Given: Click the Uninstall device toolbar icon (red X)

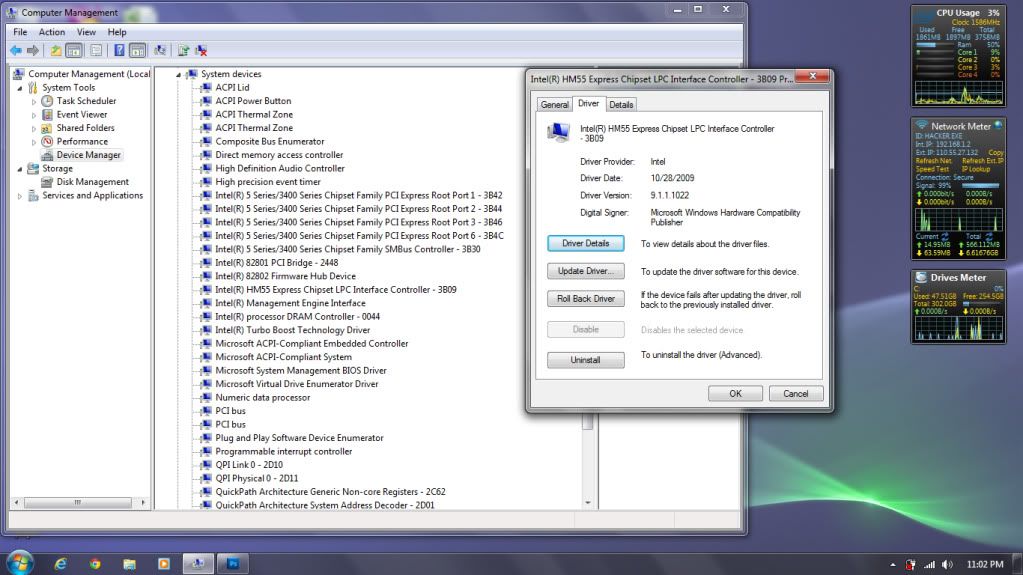Looking at the screenshot, I should click(x=201, y=50).
